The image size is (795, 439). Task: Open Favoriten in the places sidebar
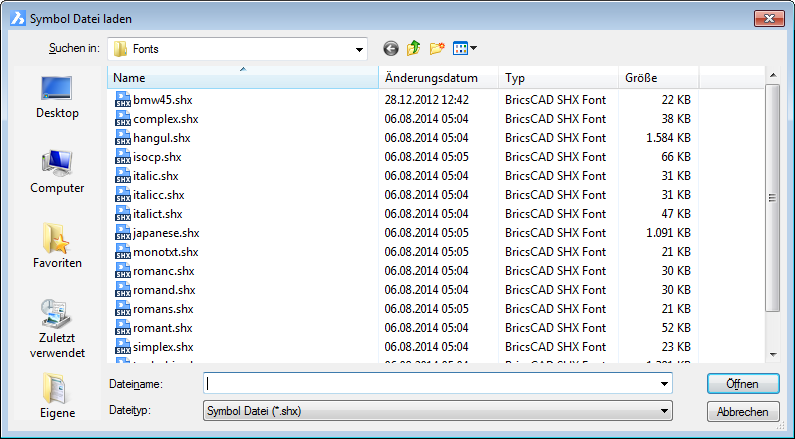pyautogui.click(x=57, y=247)
